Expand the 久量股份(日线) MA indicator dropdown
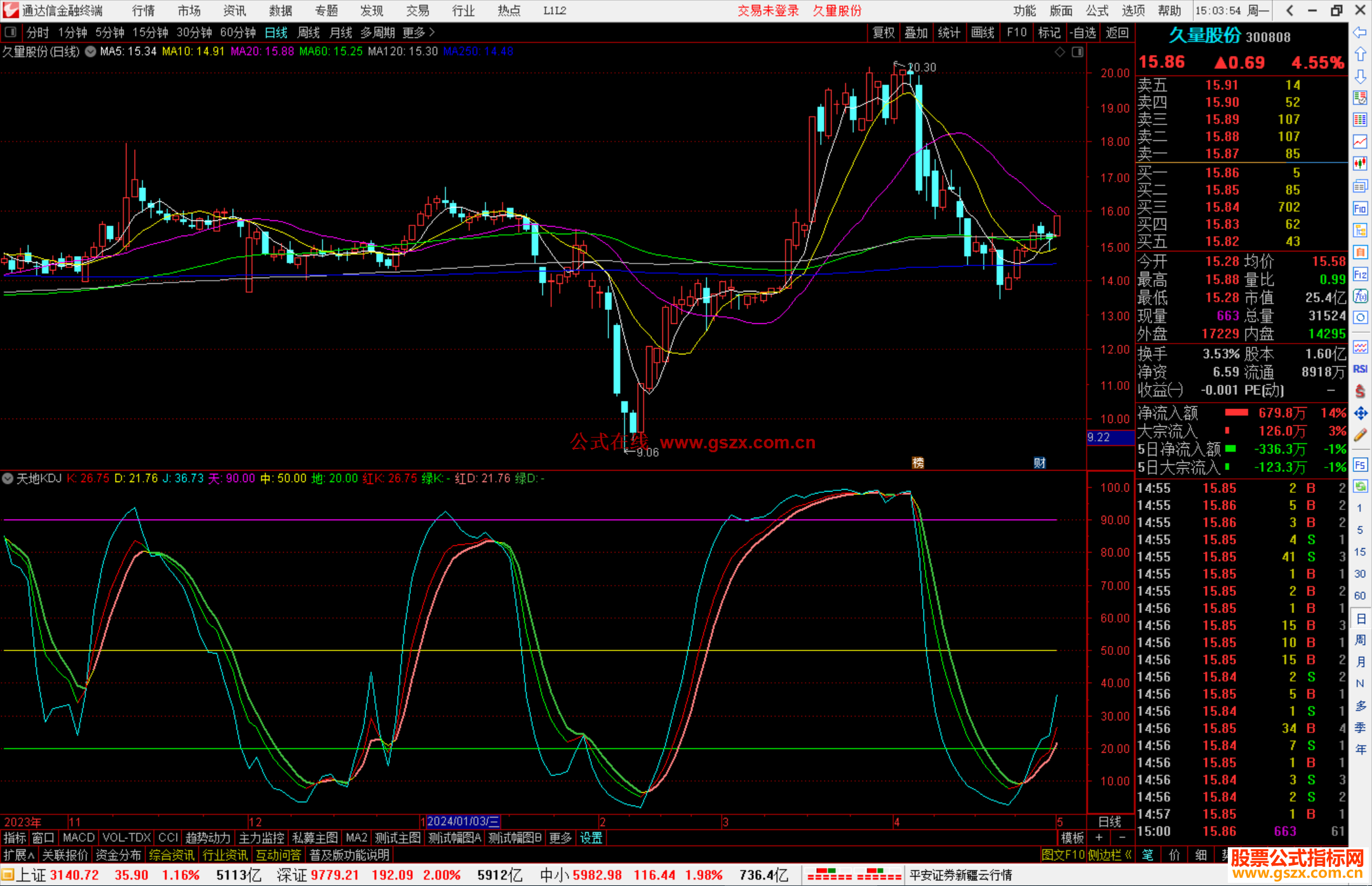1372x886 pixels. point(91,52)
